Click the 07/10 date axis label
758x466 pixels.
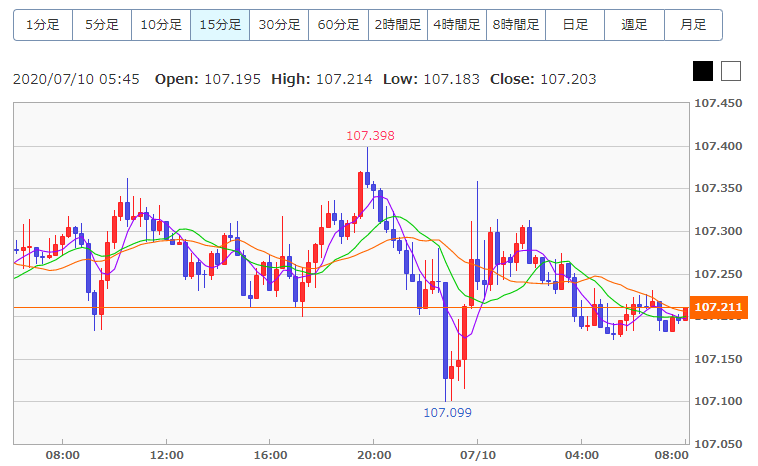pyautogui.click(x=478, y=455)
